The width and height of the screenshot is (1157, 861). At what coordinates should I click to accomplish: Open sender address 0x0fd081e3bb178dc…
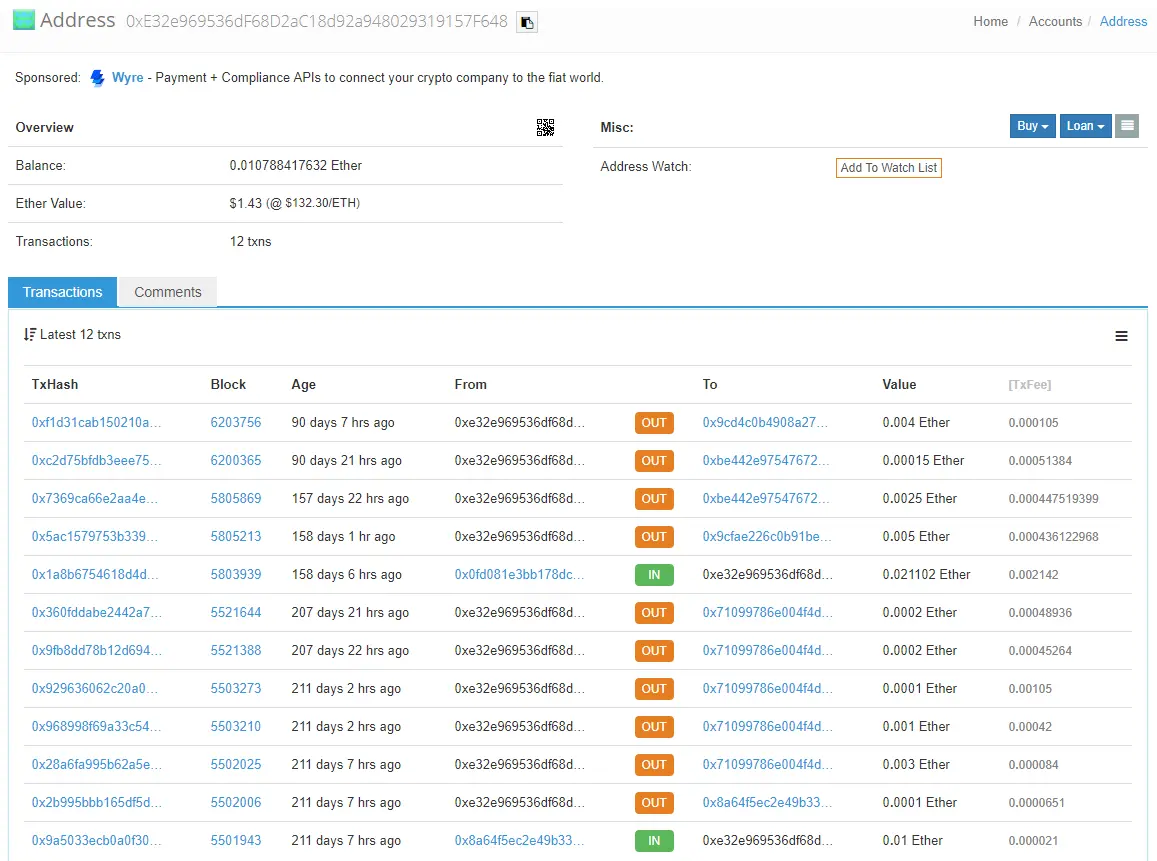point(519,575)
